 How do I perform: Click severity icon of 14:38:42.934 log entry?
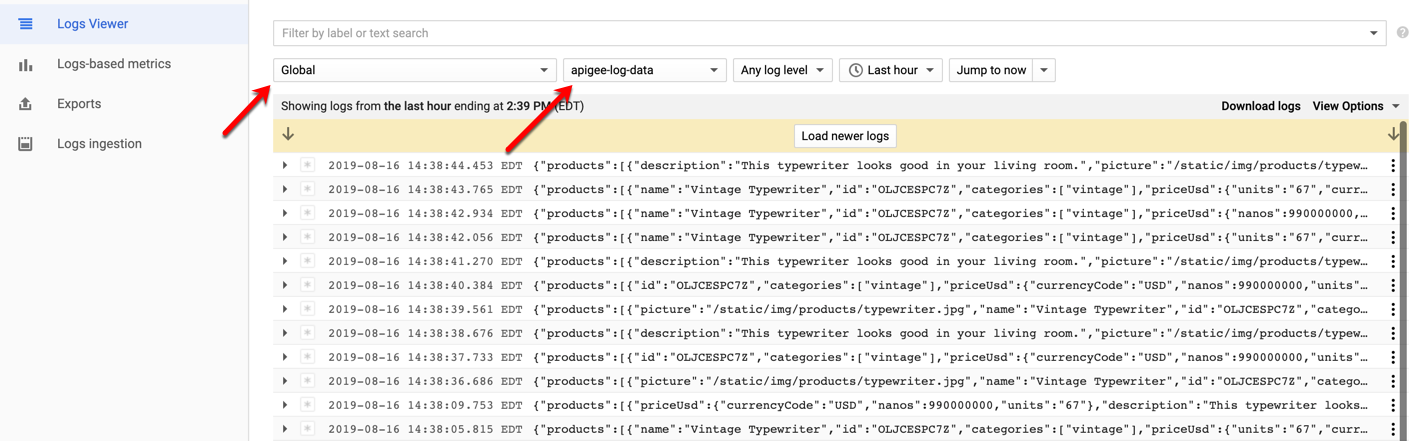tap(308, 213)
